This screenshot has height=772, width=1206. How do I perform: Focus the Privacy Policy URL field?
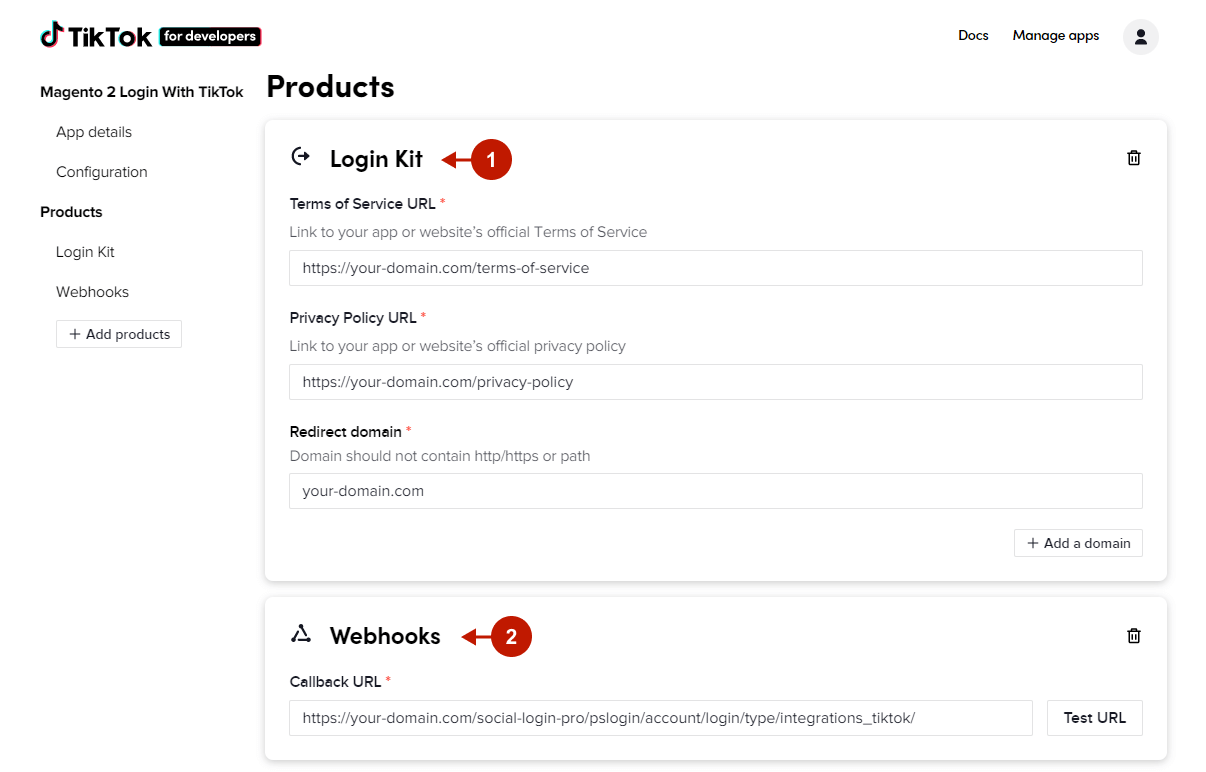(716, 382)
